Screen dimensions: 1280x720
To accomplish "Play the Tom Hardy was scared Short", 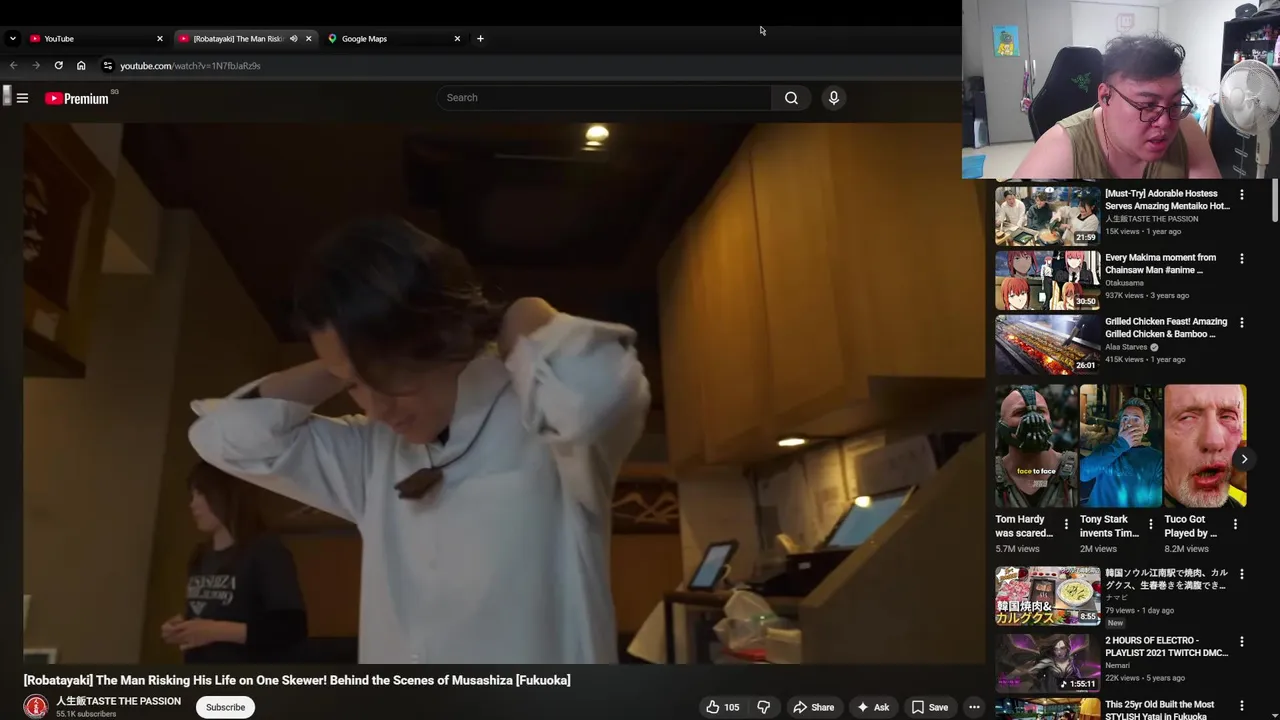I will click(x=1036, y=446).
